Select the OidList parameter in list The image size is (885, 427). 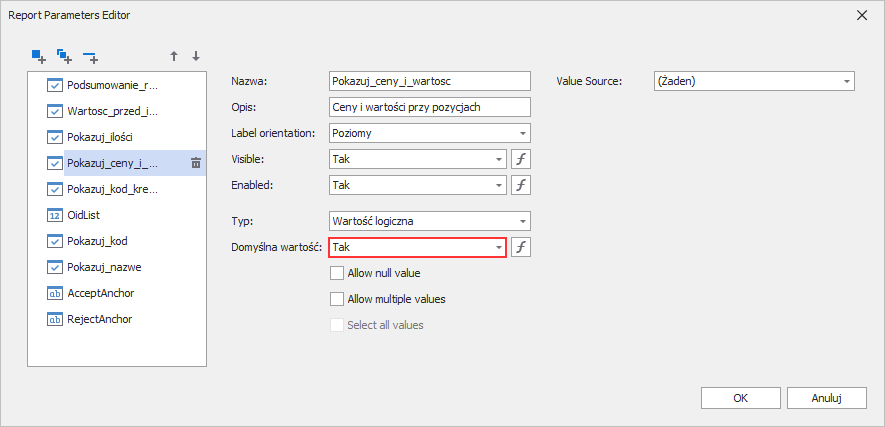[84, 215]
